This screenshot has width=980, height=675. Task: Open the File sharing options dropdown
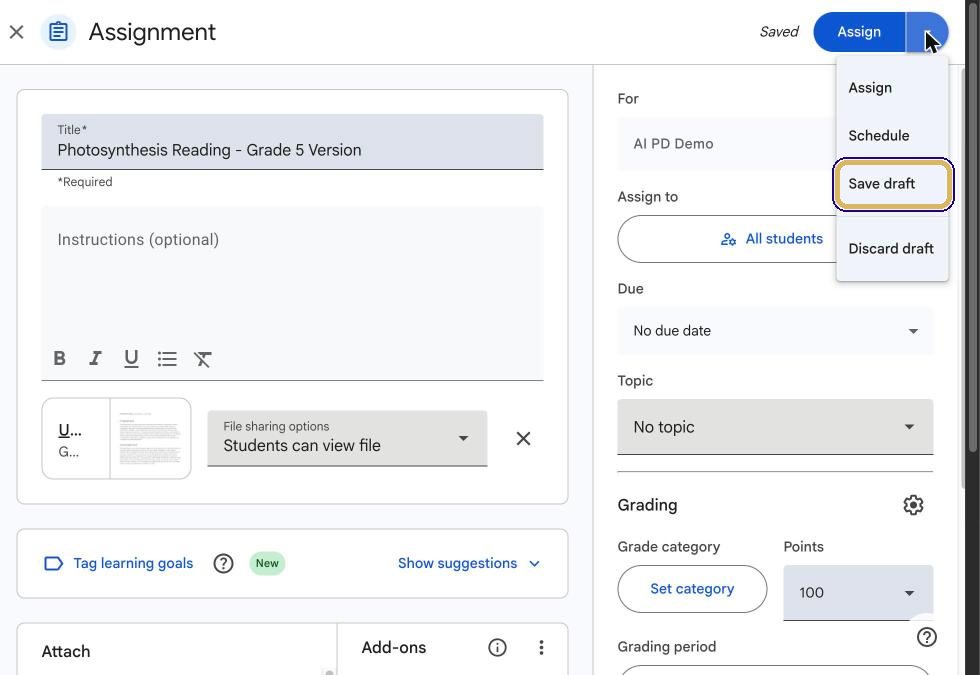pyautogui.click(x=347, y=439)
